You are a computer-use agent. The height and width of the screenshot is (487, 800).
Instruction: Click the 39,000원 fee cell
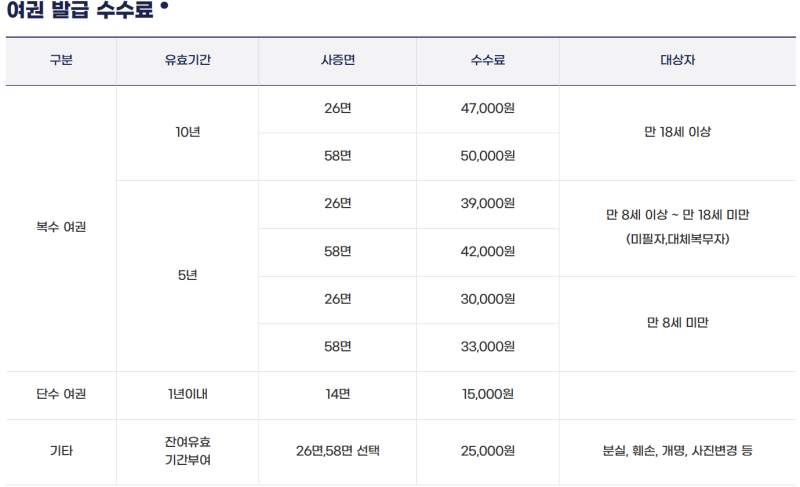pyautogui.click(x=488, y=203)
